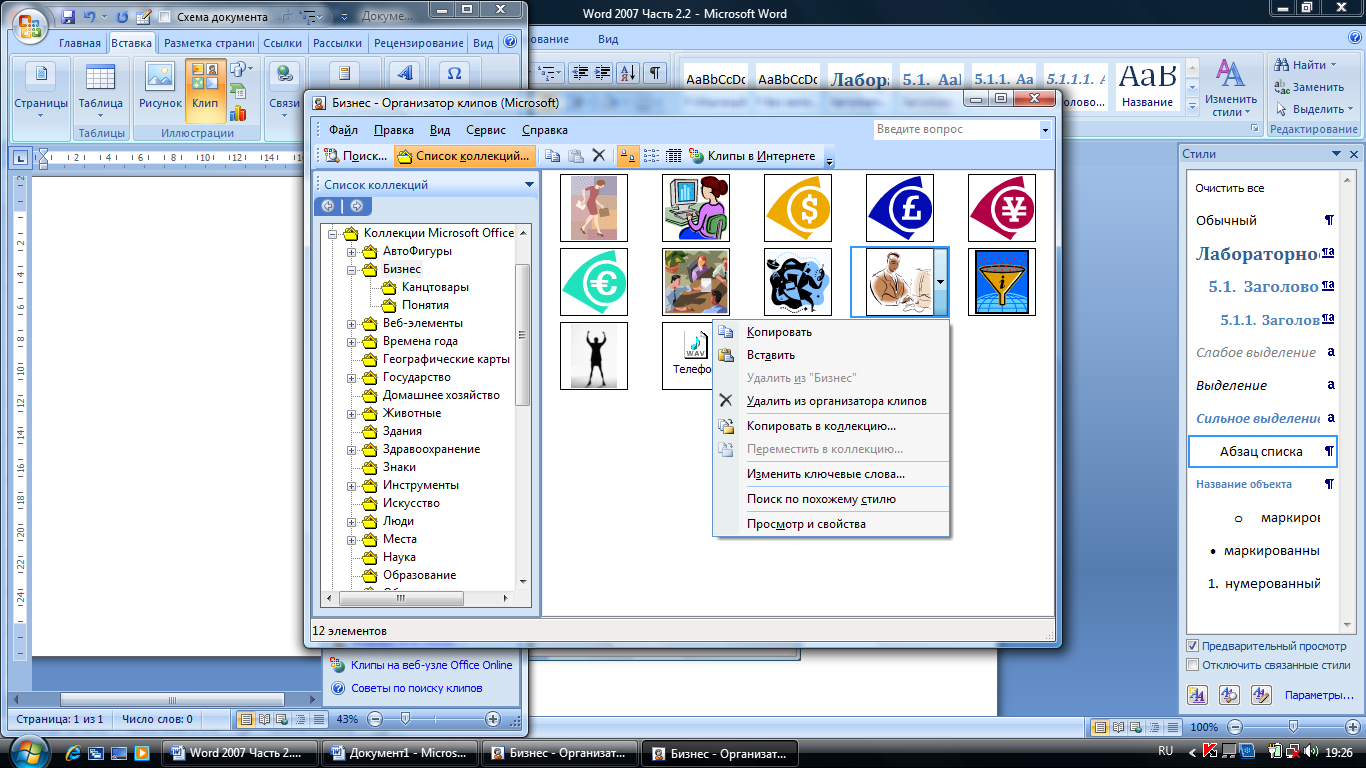Open the Omega symbol gallery
Screen dimensions: 1366x768
click(x=454, y=75)
